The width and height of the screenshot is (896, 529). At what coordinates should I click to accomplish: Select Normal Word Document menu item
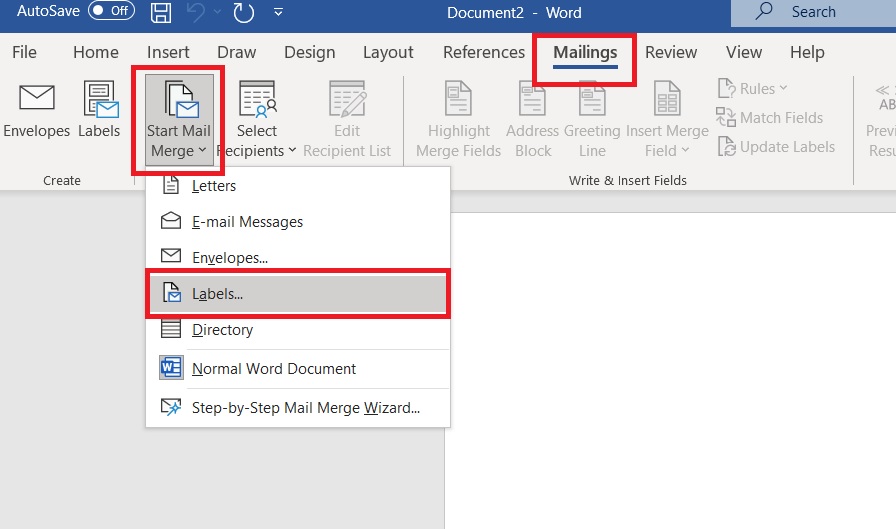click(298, 368)
